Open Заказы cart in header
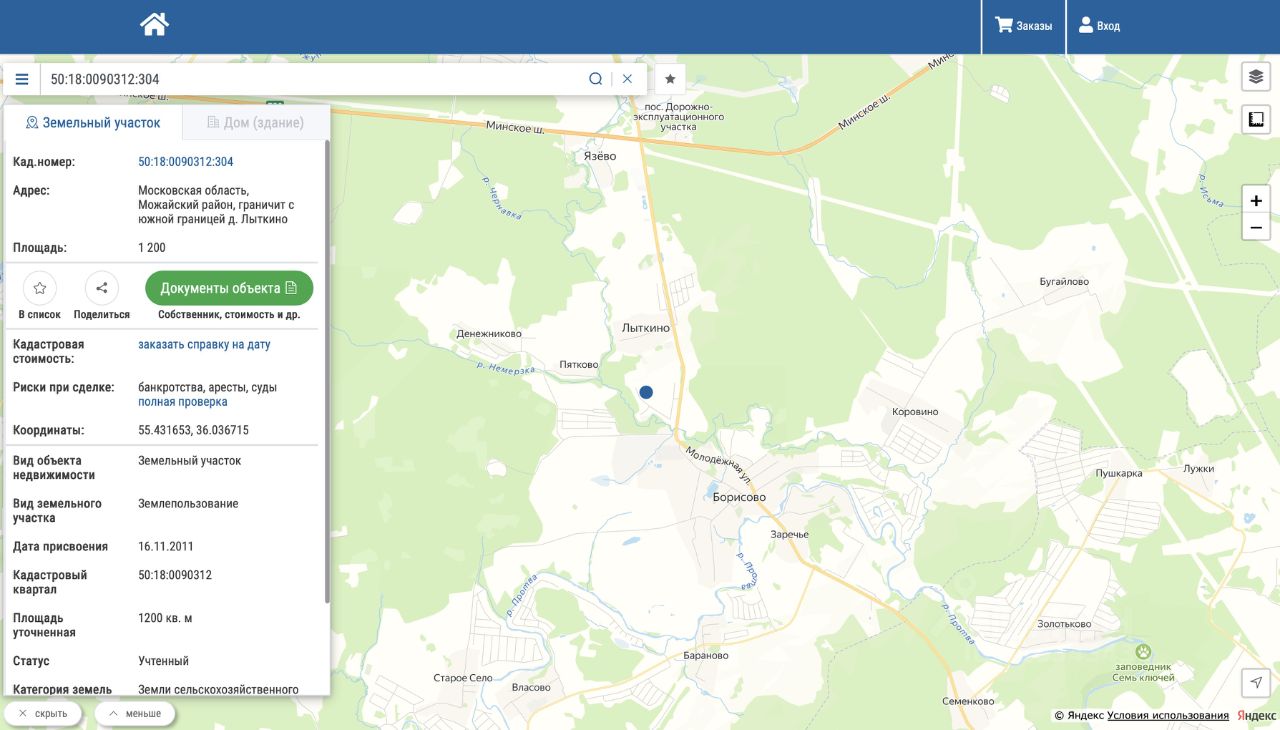The height and width of the screenshot is (730, 1280). tap(1023, 26)
